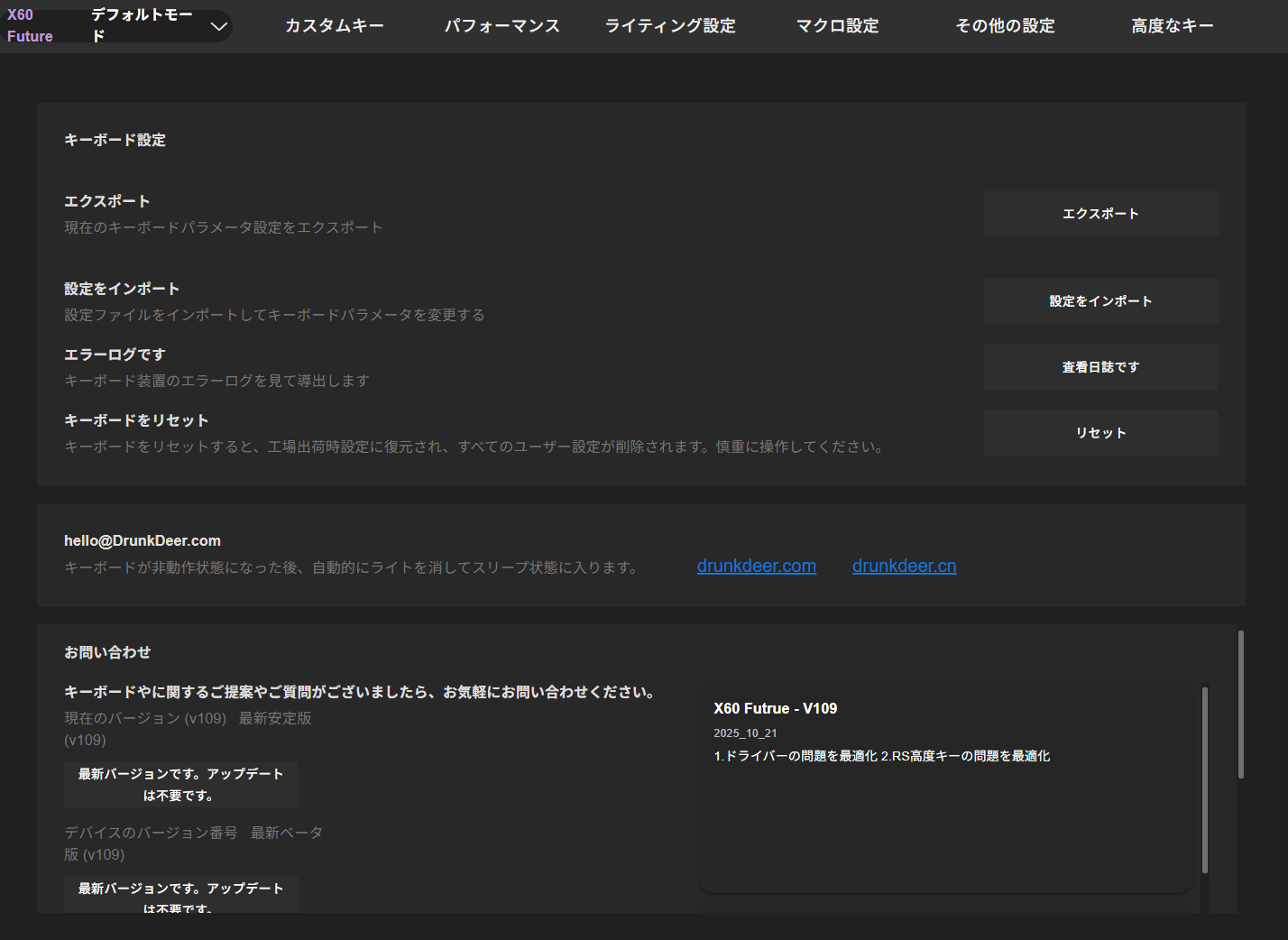
Task: Click the changelog panel's scrollbar
Action: point(1204,780)
